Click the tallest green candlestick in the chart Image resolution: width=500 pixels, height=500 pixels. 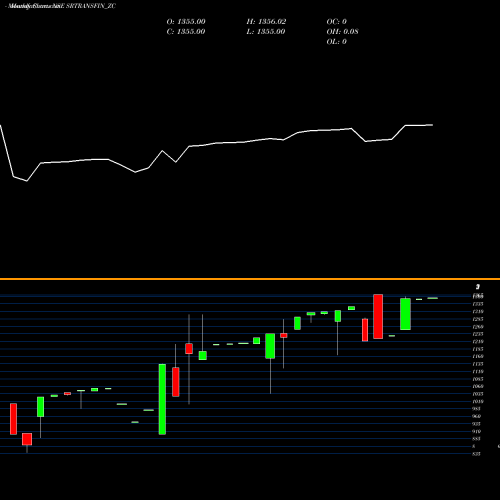[162, 399]
